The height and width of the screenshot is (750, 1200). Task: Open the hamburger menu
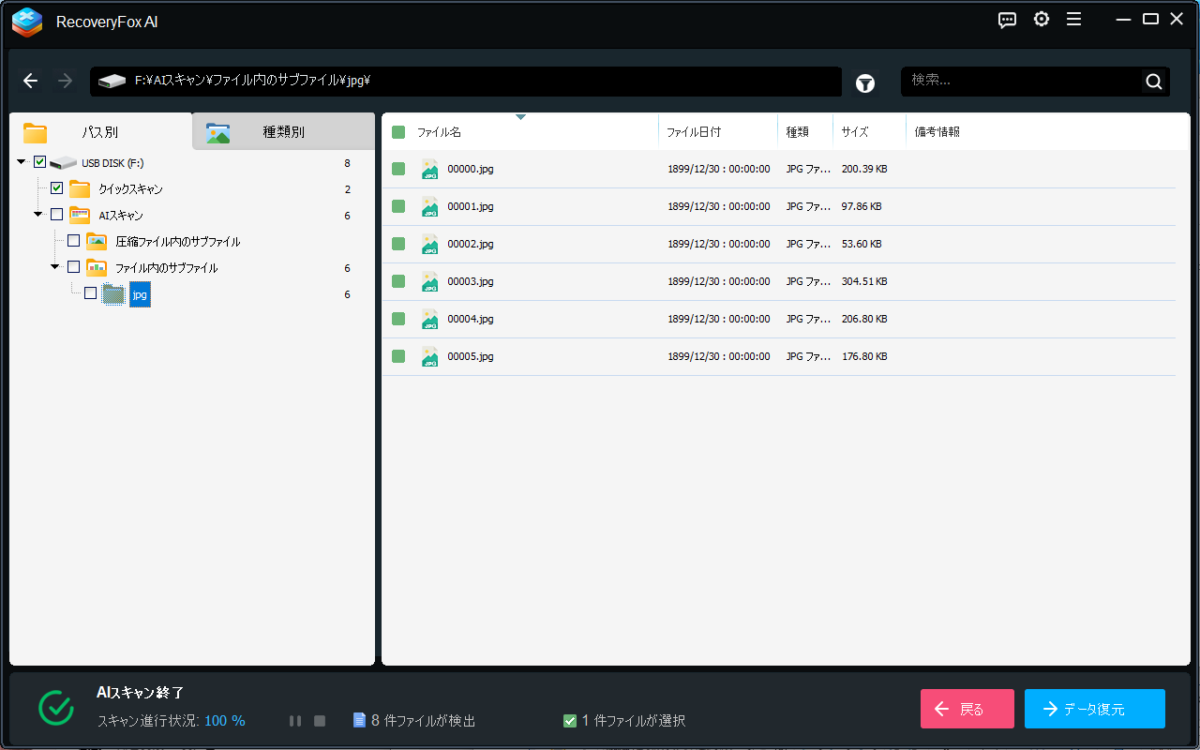tap(1074, 19)
